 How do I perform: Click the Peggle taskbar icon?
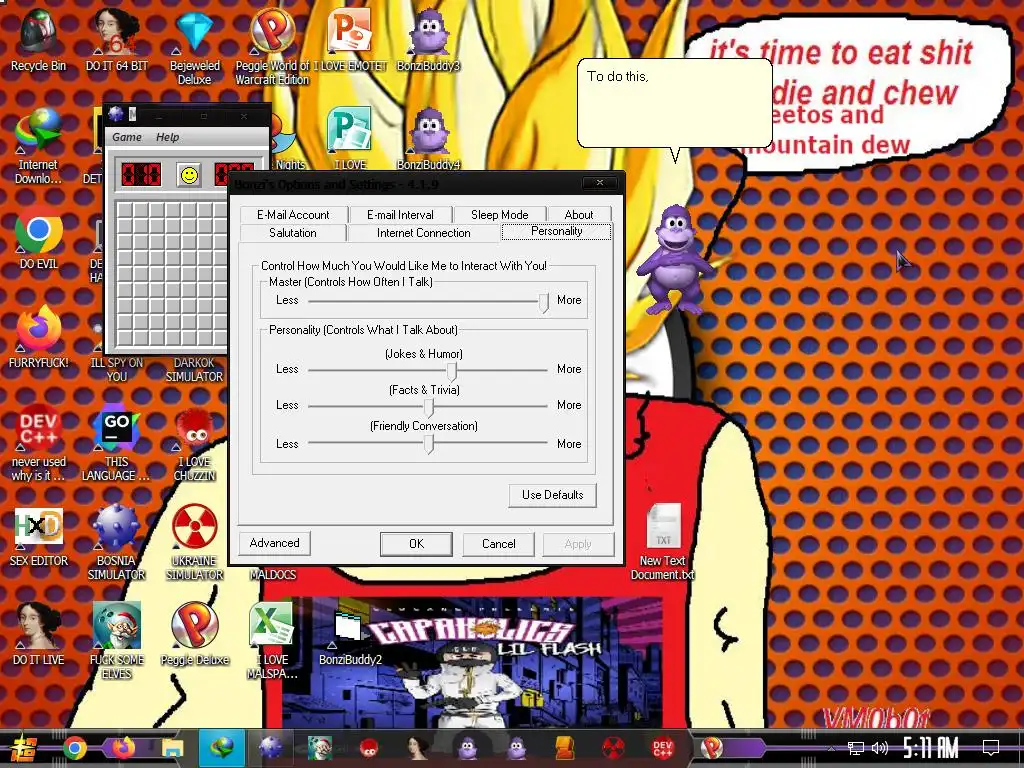pos(711,748)
